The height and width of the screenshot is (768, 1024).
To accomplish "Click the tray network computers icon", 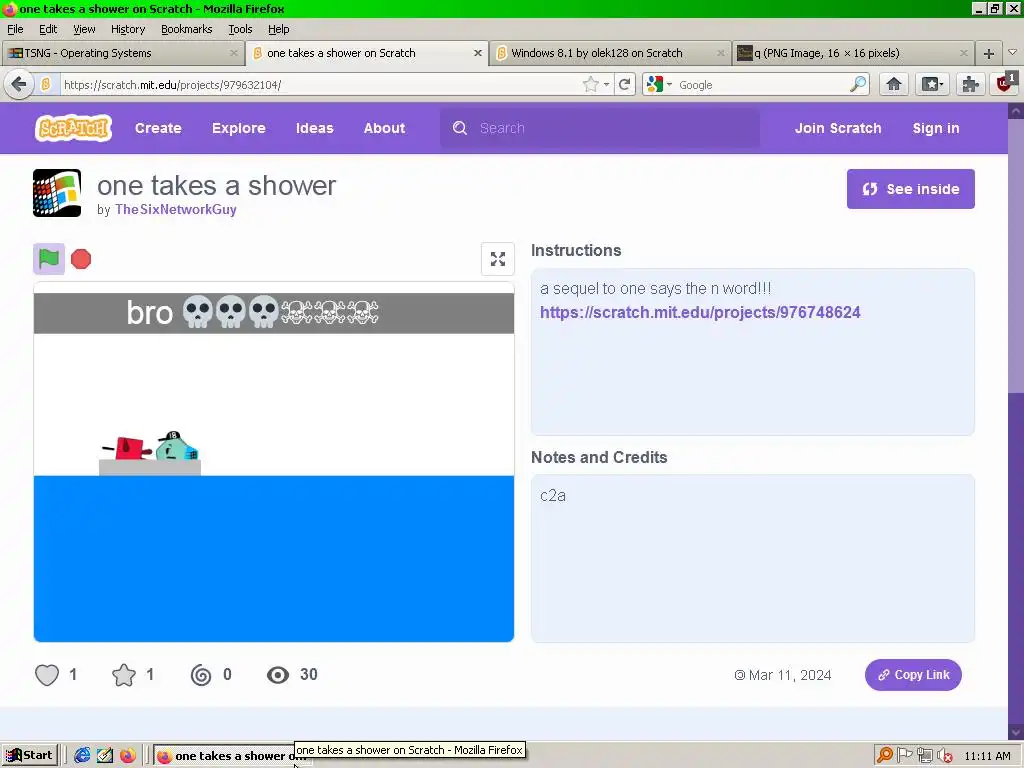I will pos(925,756).
